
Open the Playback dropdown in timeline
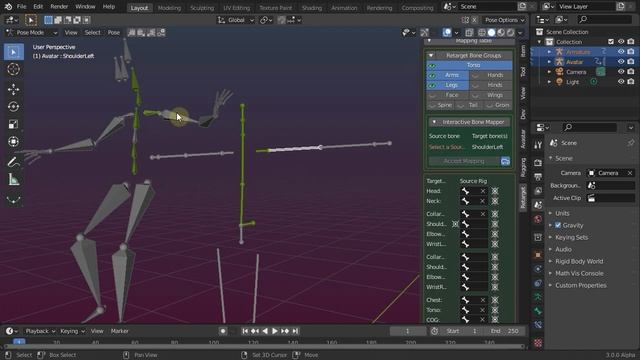40,331
